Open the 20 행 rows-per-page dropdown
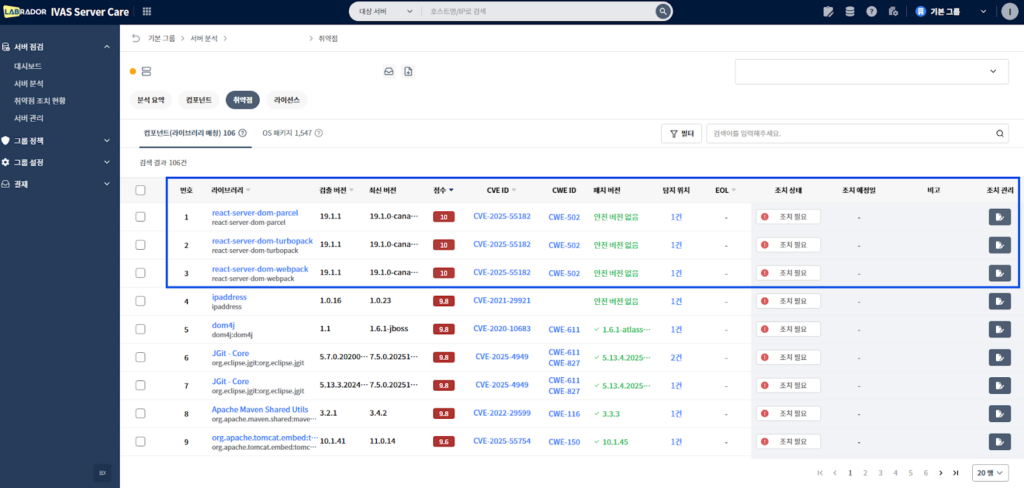Viewport: 1024px width, 488px height. pos(991,472)
